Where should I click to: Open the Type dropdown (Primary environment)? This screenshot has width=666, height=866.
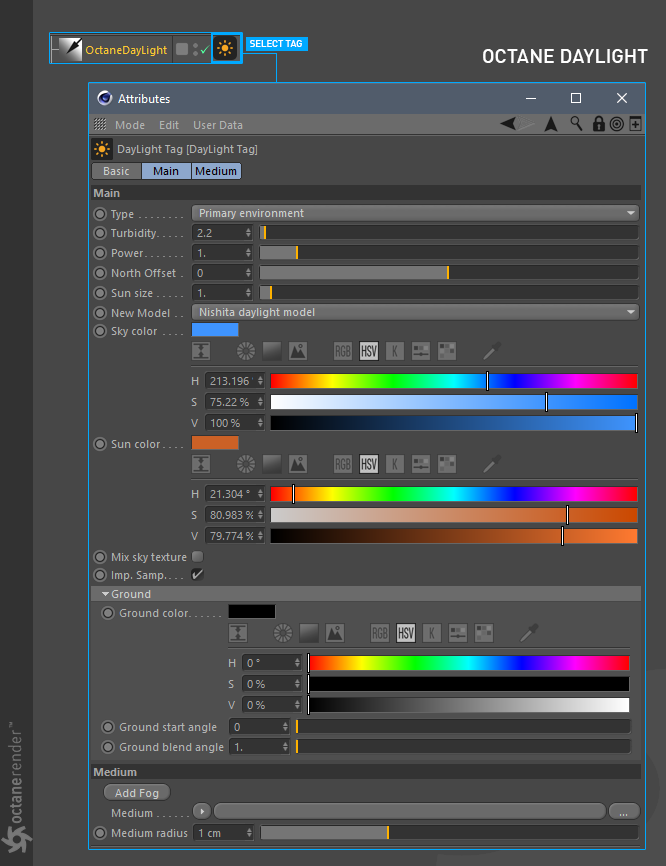click(x=415, y=213)
